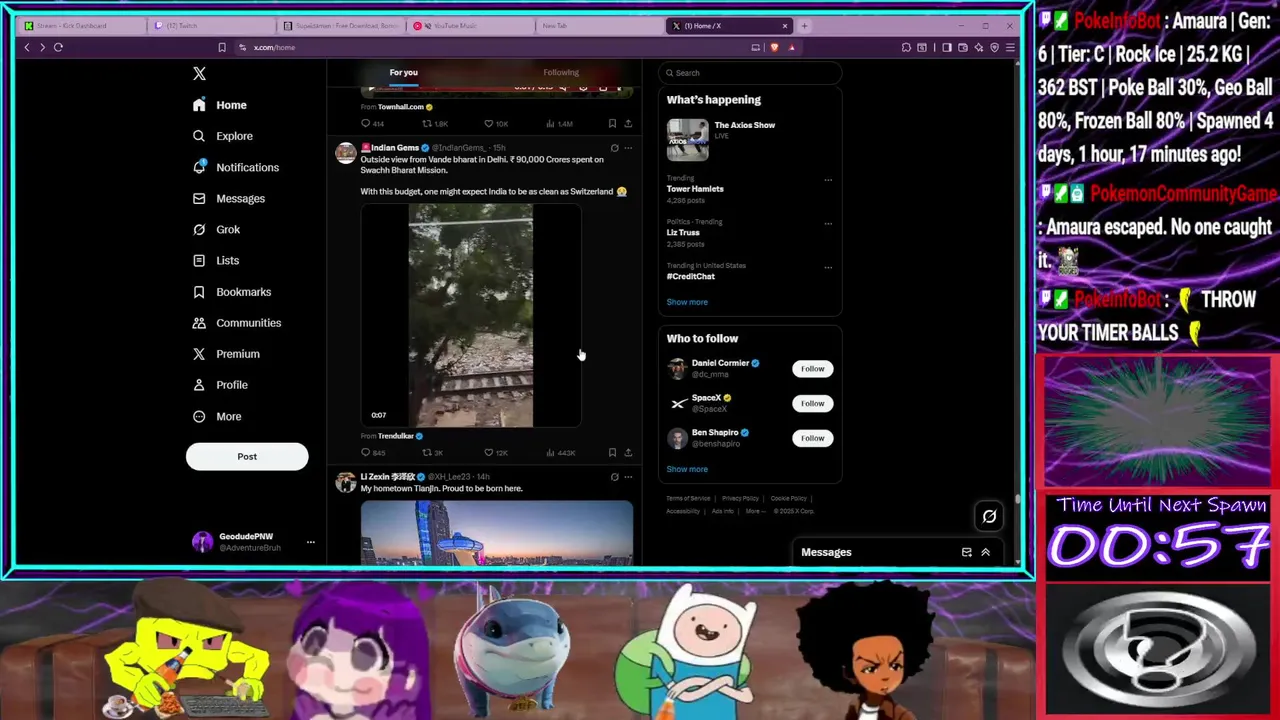This screenshot has width=1280, height=720.
Task: Click Show more under What's happening
Action: click(x=687, y=302)
